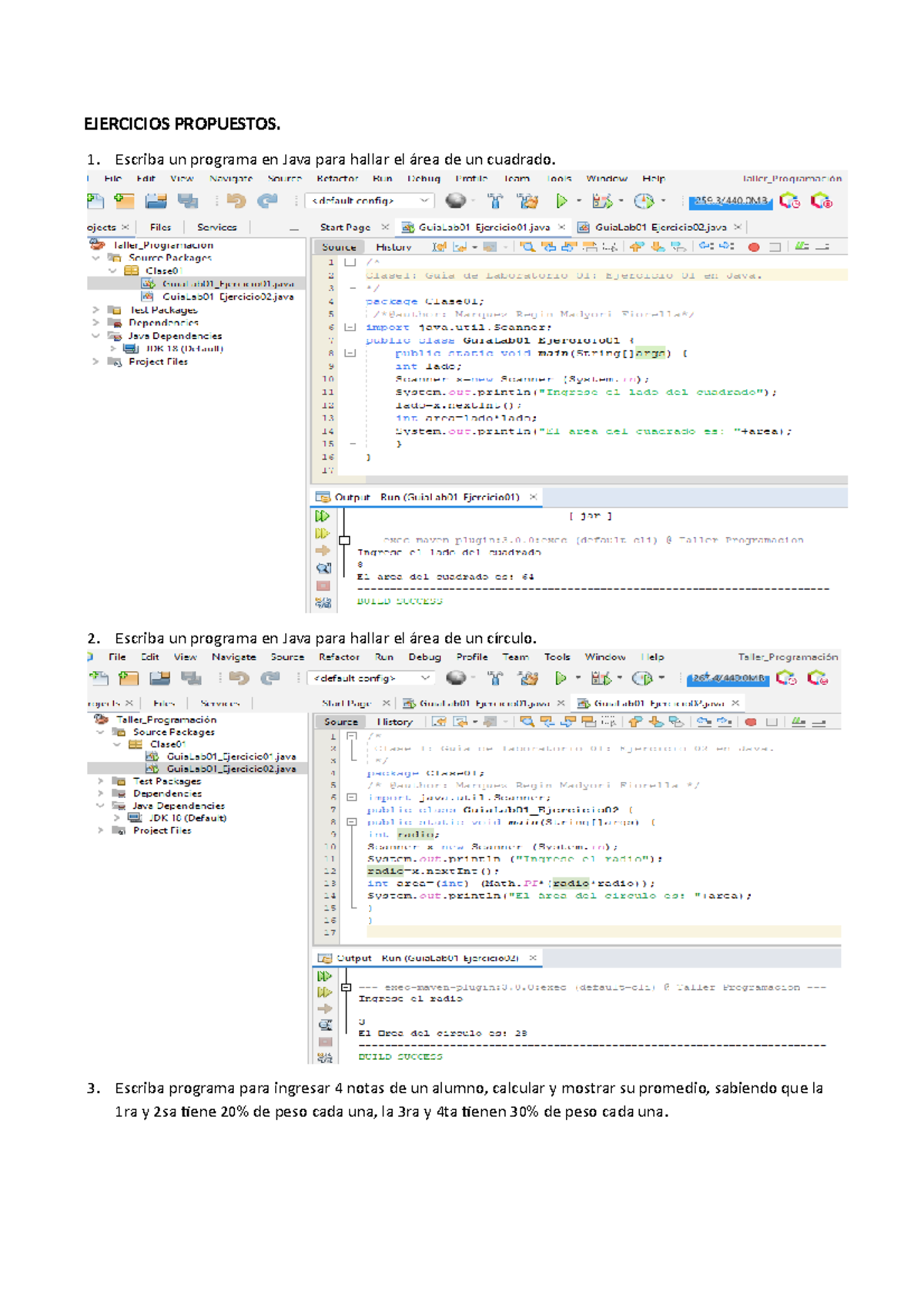The width and height of the screenshot is (924, 1308).
Task: Toggle red breakpoint button in square-exercise editor toolbar
Action: (754, 247)
